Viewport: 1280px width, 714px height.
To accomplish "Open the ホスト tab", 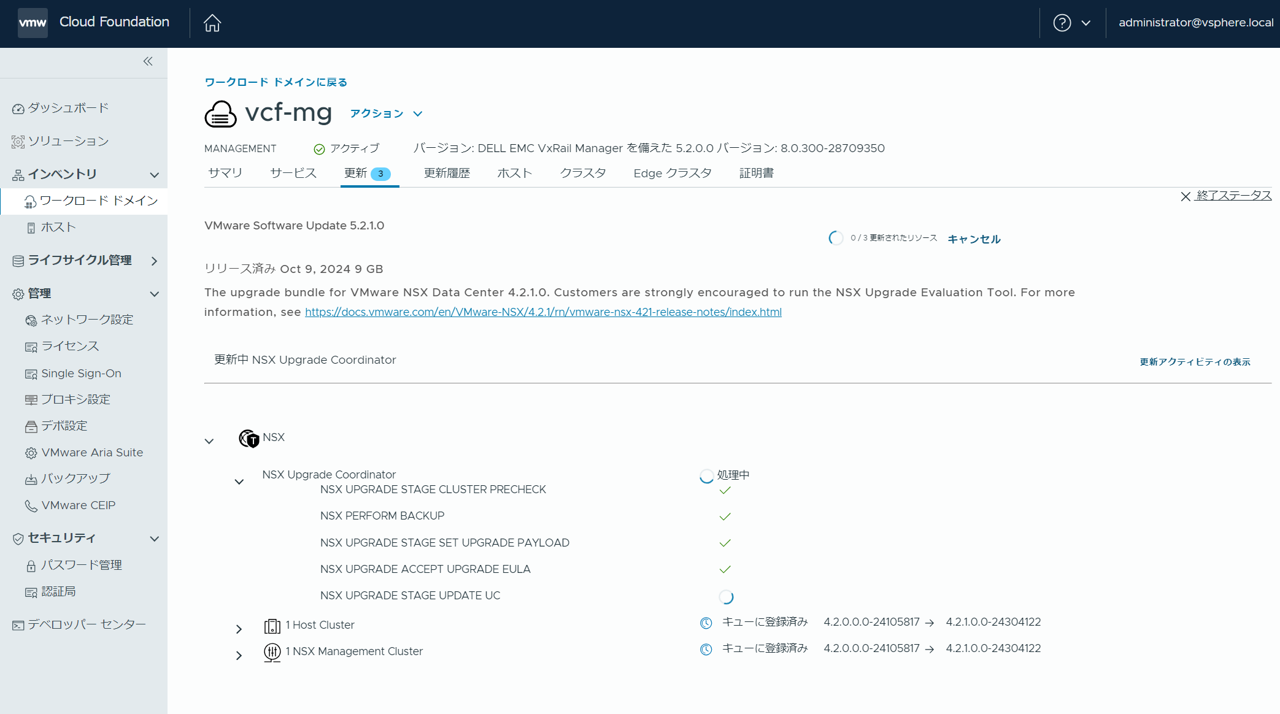I will click(x=514, y=173).
